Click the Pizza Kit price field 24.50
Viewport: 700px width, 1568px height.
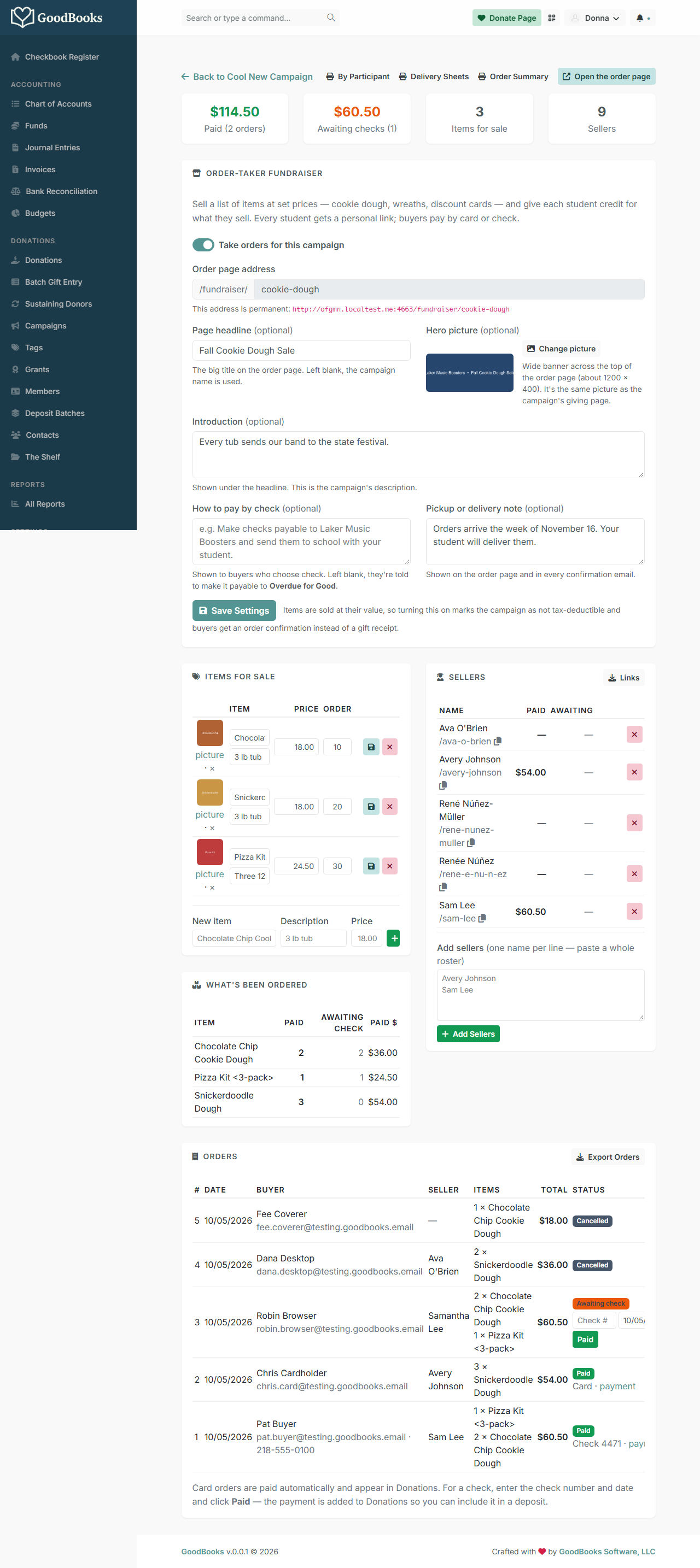tap(296, 866)
